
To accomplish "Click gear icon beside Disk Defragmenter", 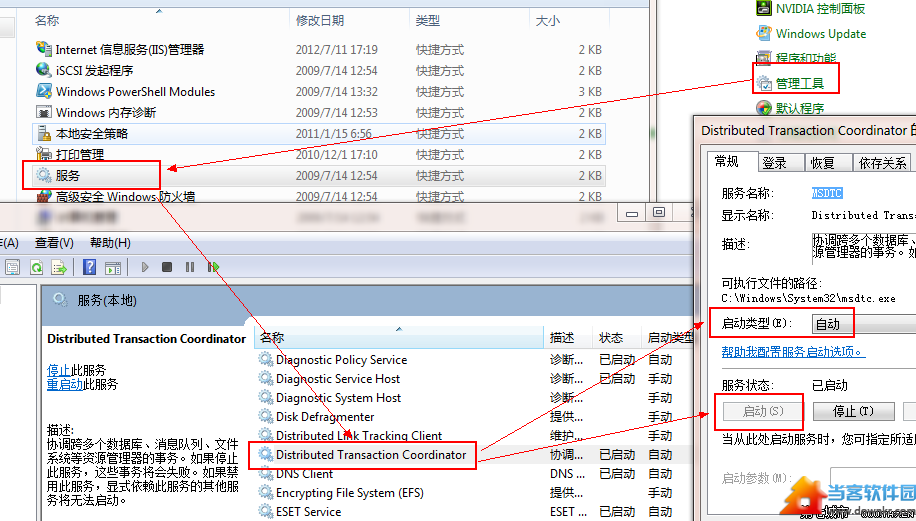I will click(266, 416).
